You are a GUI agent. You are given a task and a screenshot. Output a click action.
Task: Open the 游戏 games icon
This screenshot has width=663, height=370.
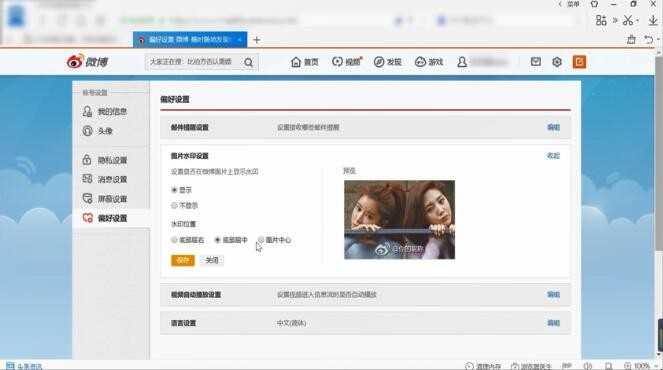tap(420, 62)
